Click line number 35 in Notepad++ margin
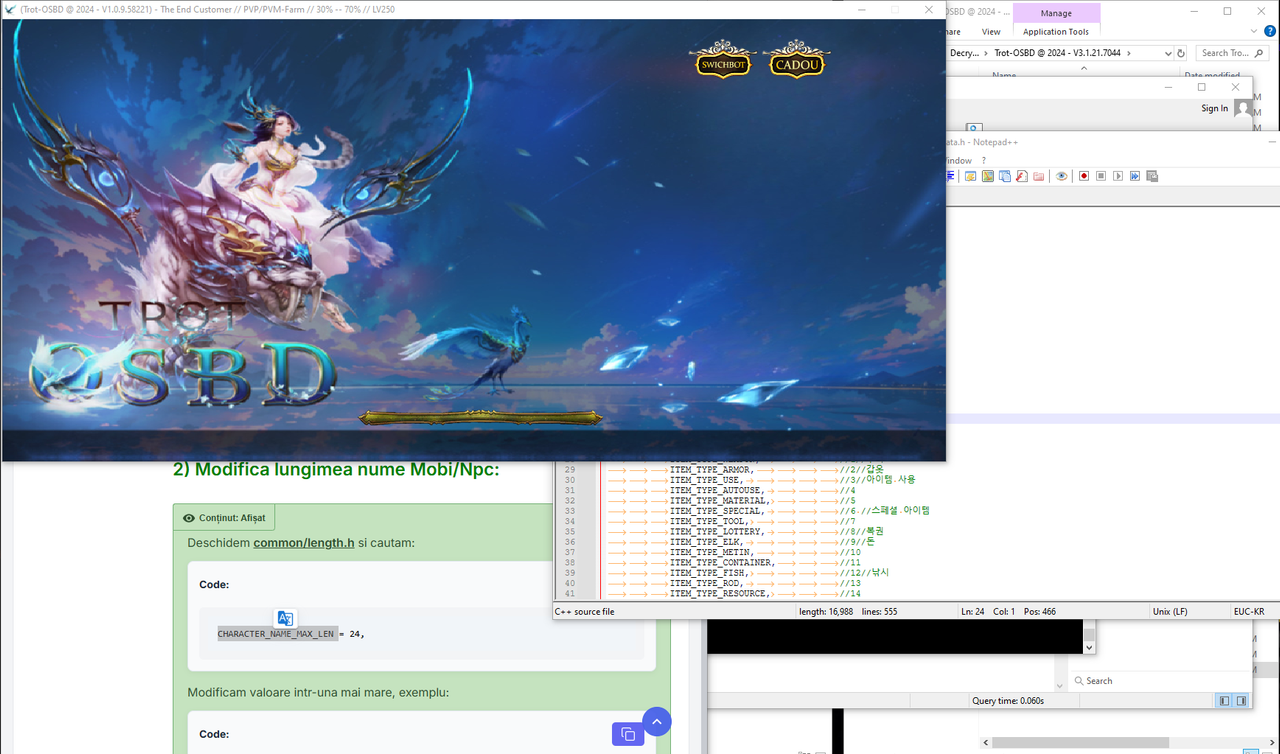Image resolution: width=1280 pixels, height=754 pixels. point(570,531)
